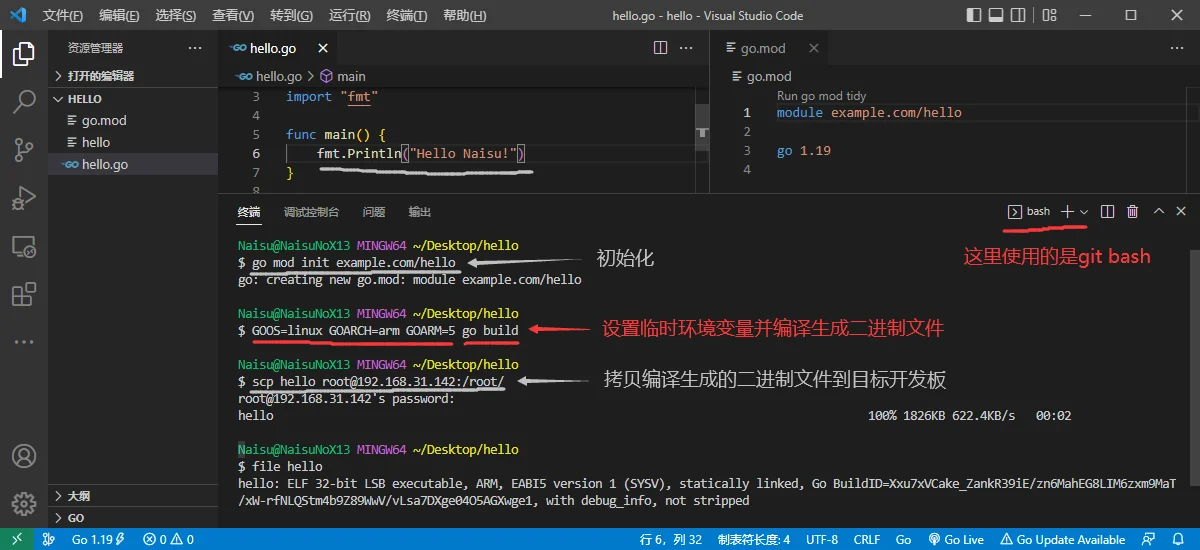Open the main breadcrumb symbol dropdown

click(x=342, y=76)
